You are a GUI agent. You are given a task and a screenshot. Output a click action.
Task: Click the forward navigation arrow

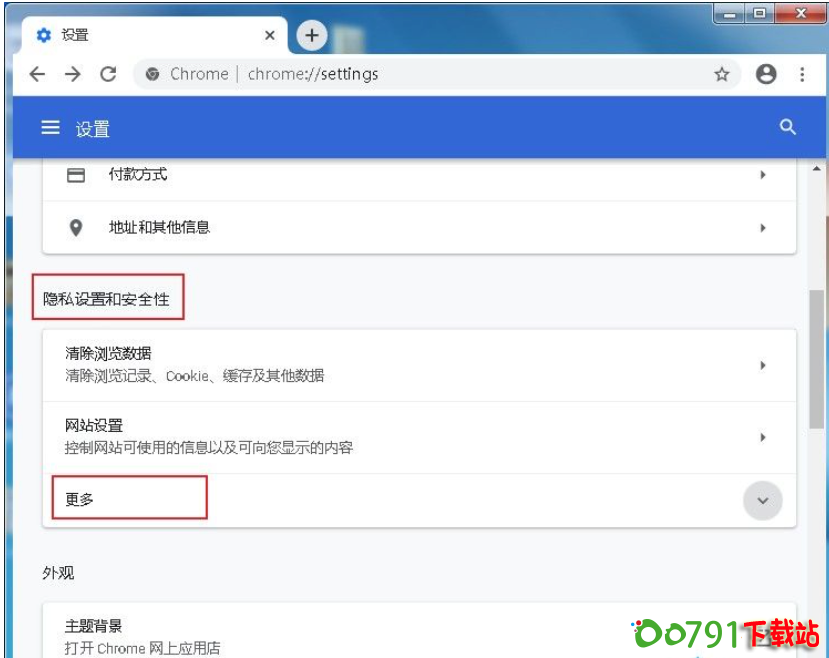[72, 74]
